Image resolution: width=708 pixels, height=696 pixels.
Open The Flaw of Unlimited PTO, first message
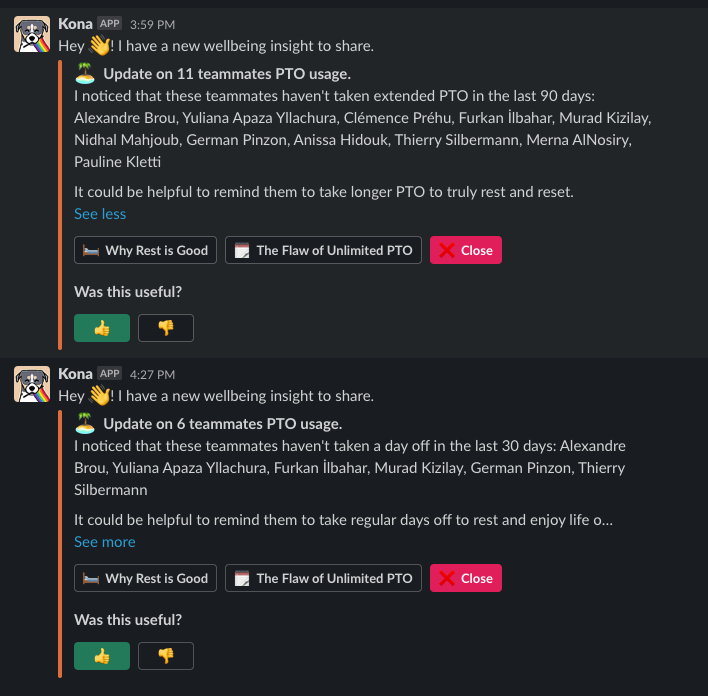point(323,250)
